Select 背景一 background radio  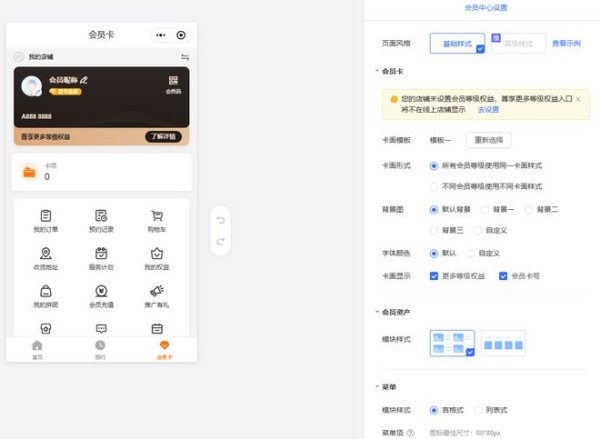pyautogui.click(x=485, y=210)
